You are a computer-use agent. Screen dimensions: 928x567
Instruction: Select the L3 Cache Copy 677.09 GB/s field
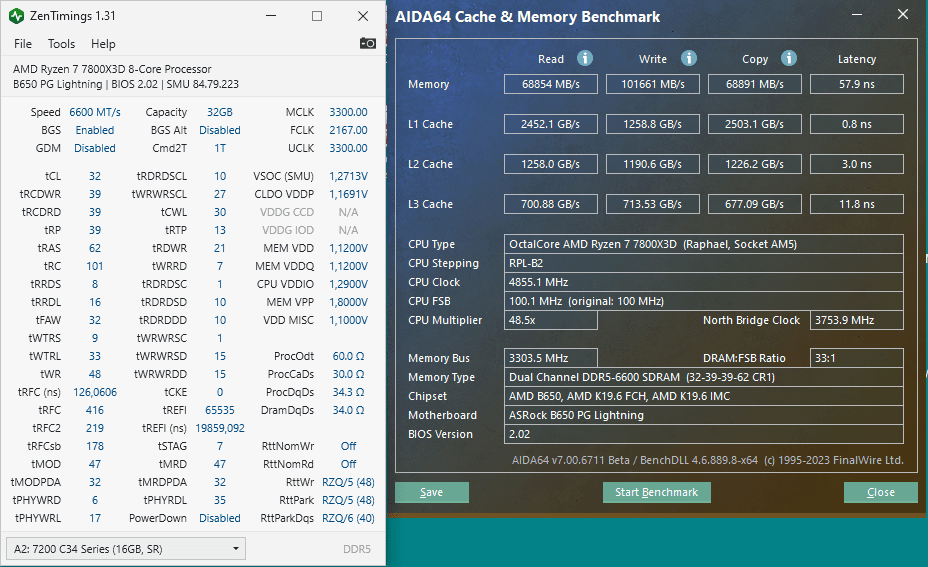click(x=755, y=204)
